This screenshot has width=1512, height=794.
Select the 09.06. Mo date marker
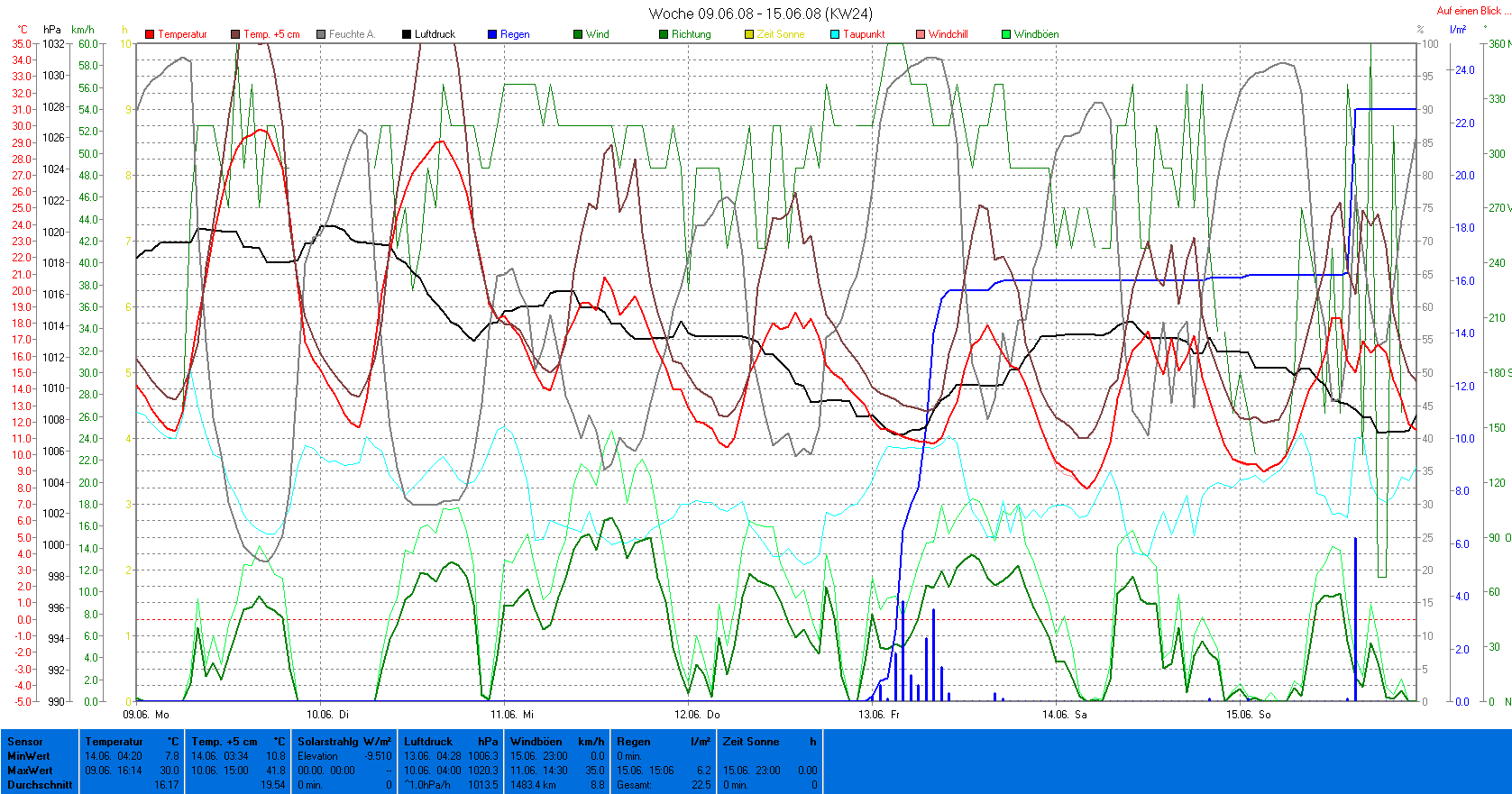146,715
